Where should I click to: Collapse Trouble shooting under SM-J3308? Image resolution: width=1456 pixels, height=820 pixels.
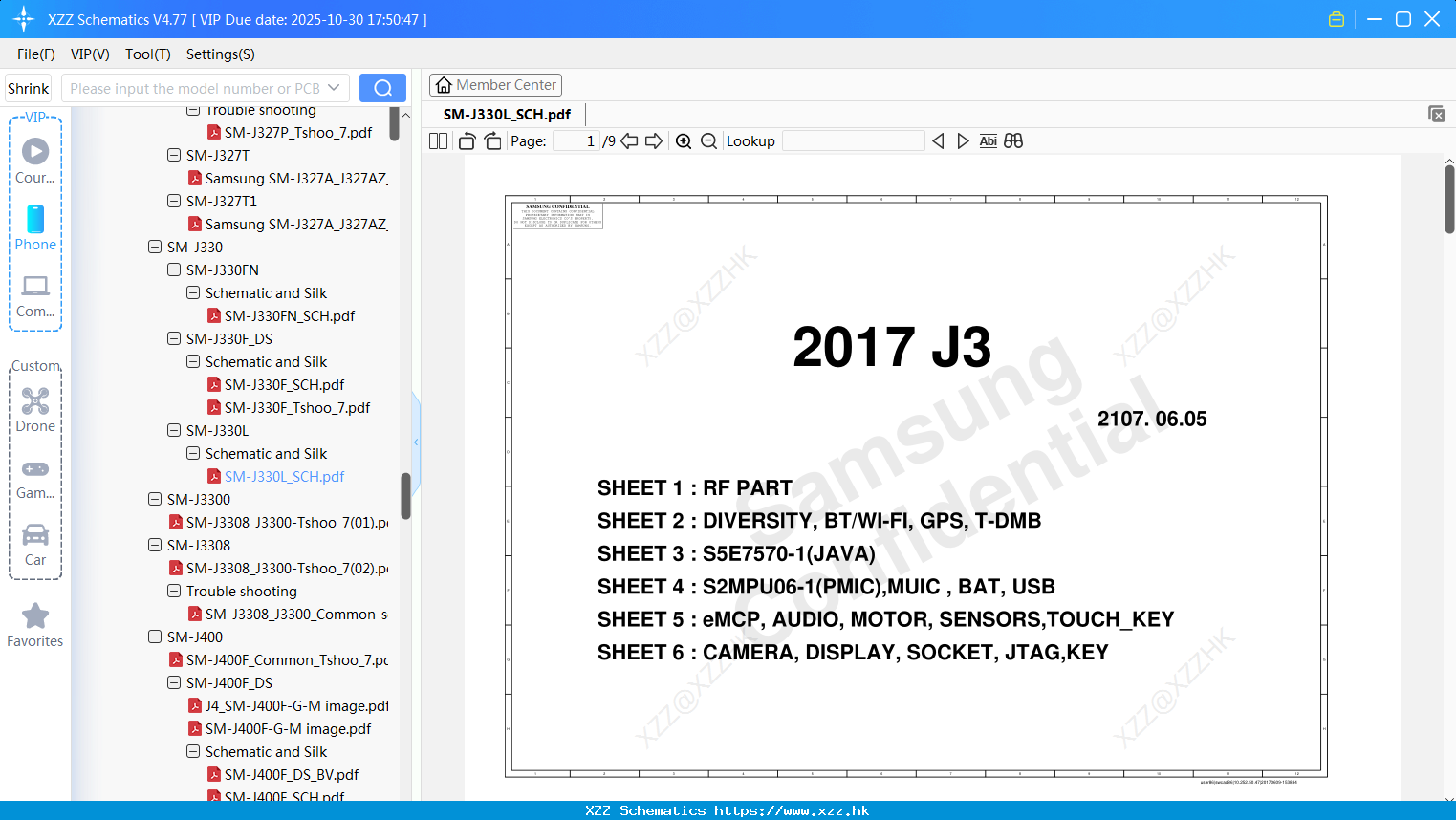[174, 591]
